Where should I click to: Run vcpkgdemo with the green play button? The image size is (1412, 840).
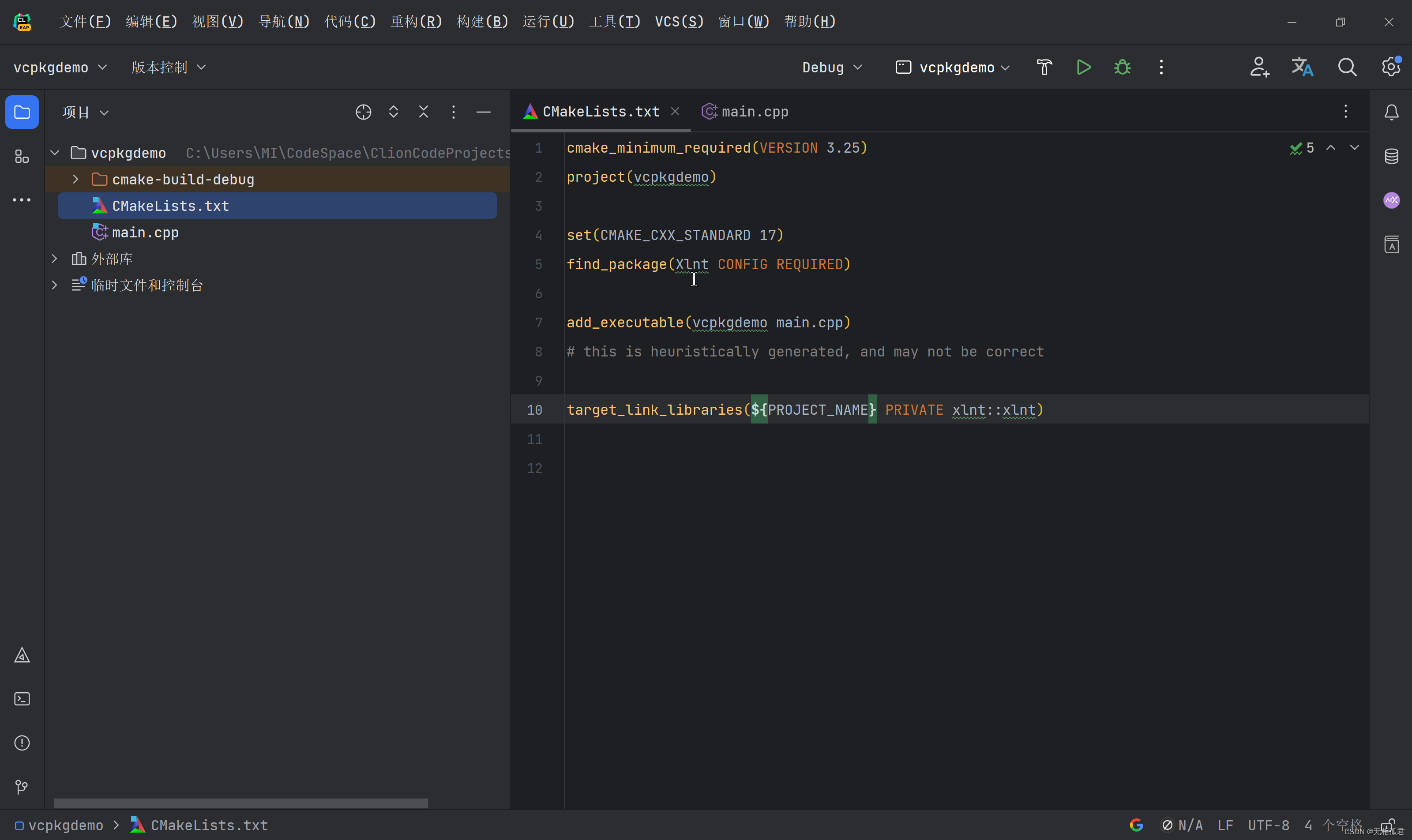click(1083, 67)
